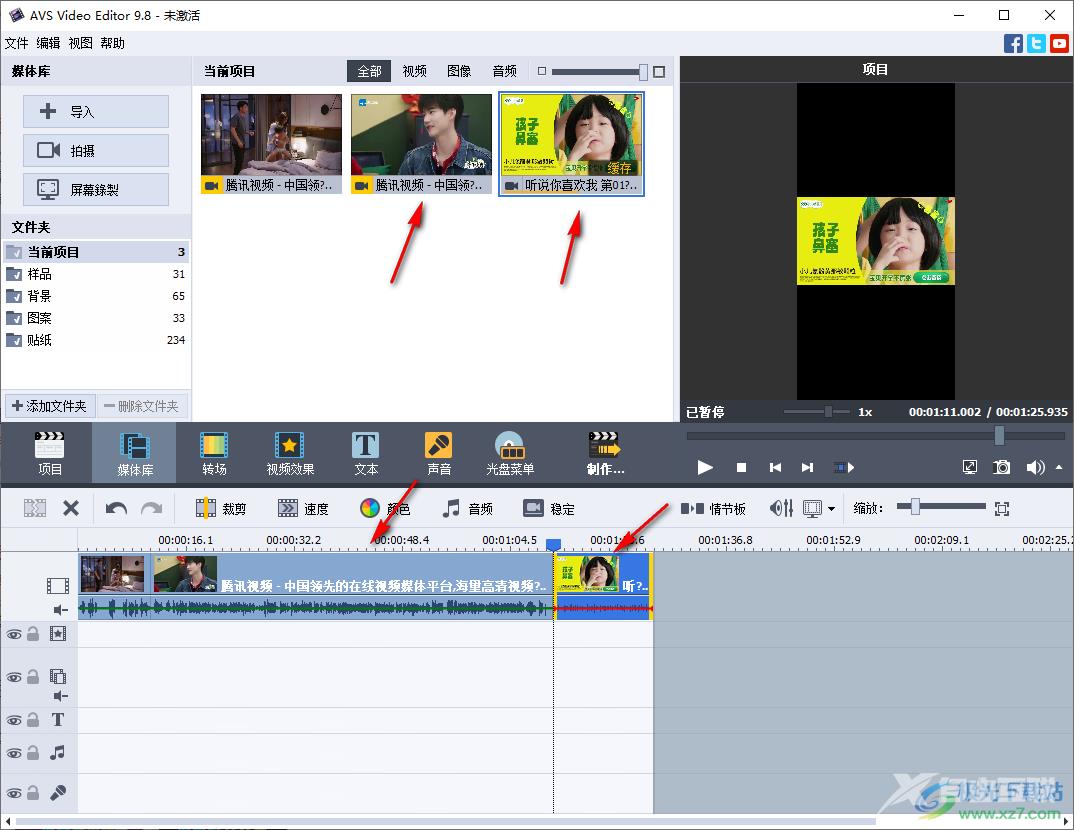The height and width of the screenshot is (830, 1074).
Task: Click the 导入 import button
Action: [96, 111]
